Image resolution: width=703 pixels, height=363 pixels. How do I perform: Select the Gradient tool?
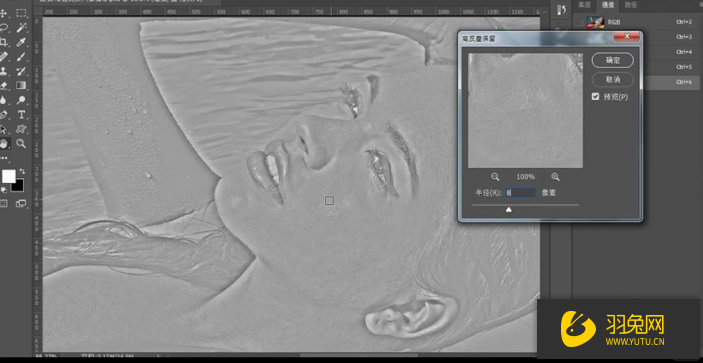[x=21, y=85]
